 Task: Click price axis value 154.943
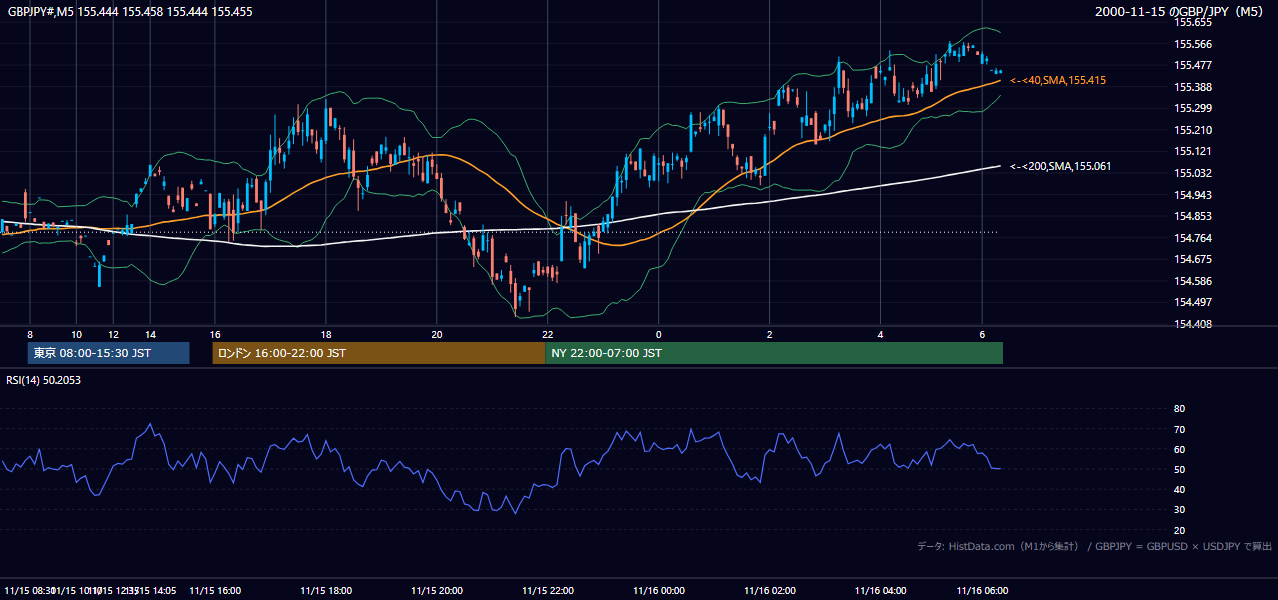click(x=1192, y=195)
